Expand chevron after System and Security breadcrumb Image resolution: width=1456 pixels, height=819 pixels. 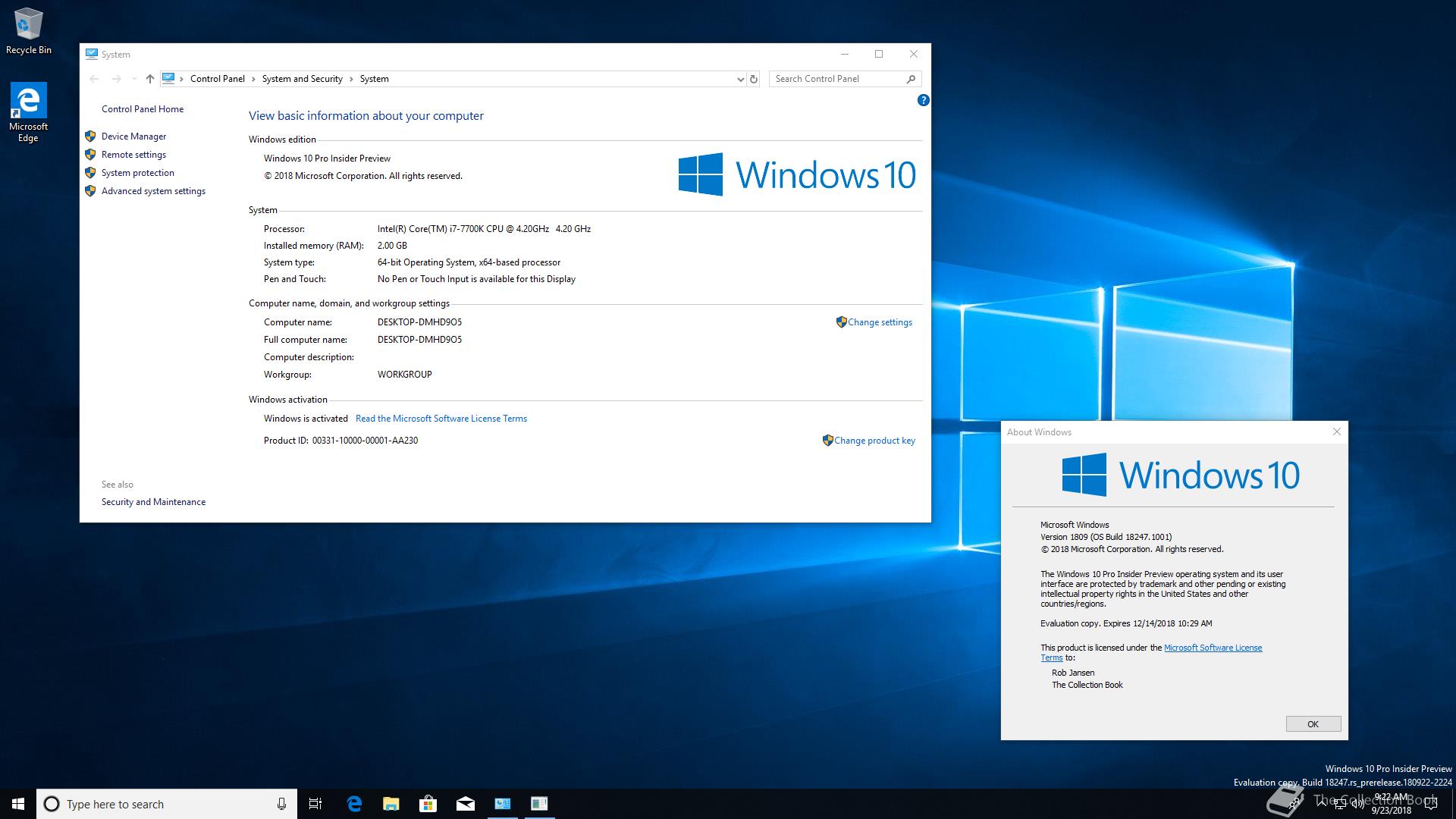(351, 79)
